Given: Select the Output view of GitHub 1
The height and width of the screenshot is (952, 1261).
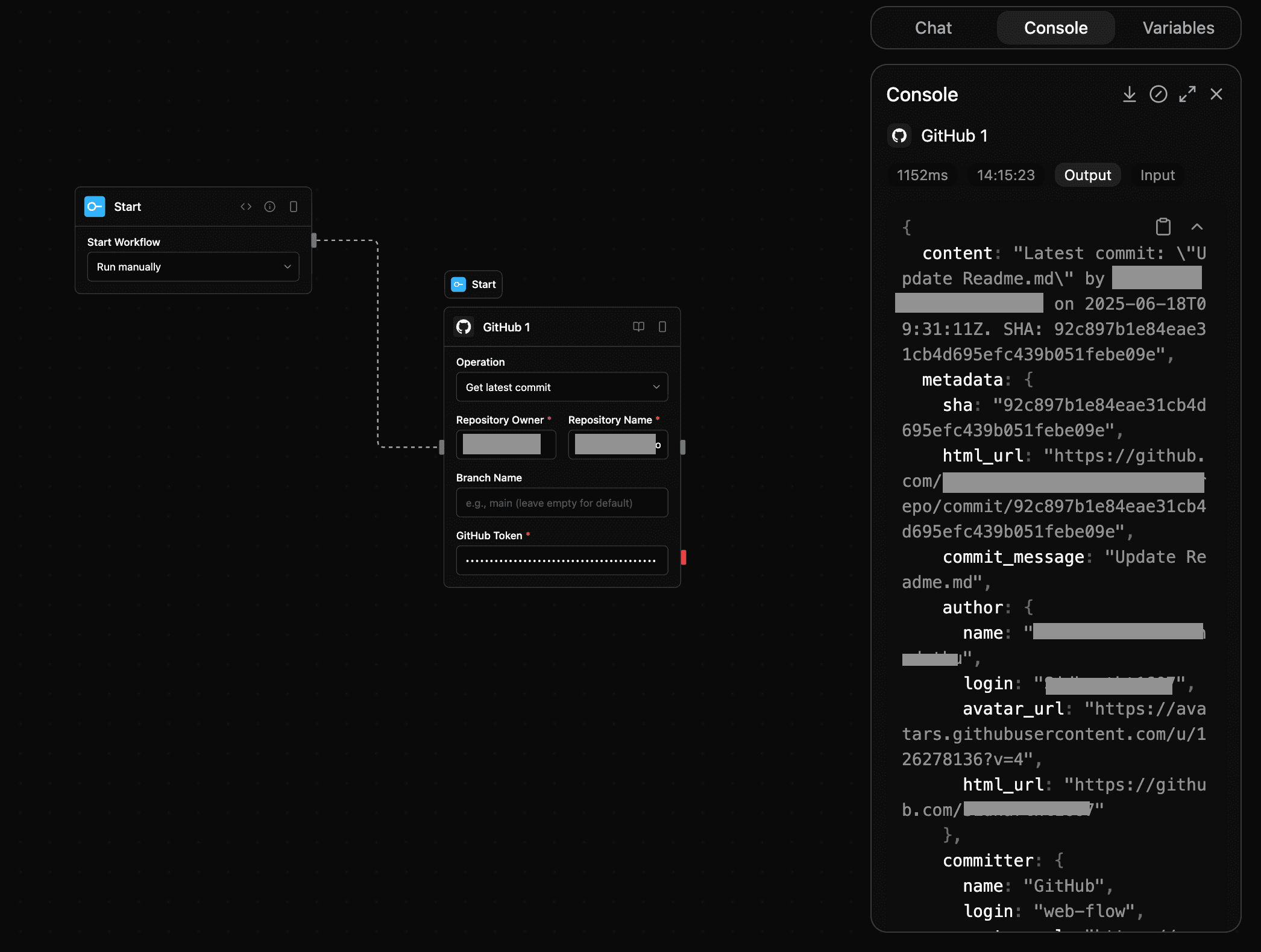Looking at the screenshot, I should pos(1087,175).
